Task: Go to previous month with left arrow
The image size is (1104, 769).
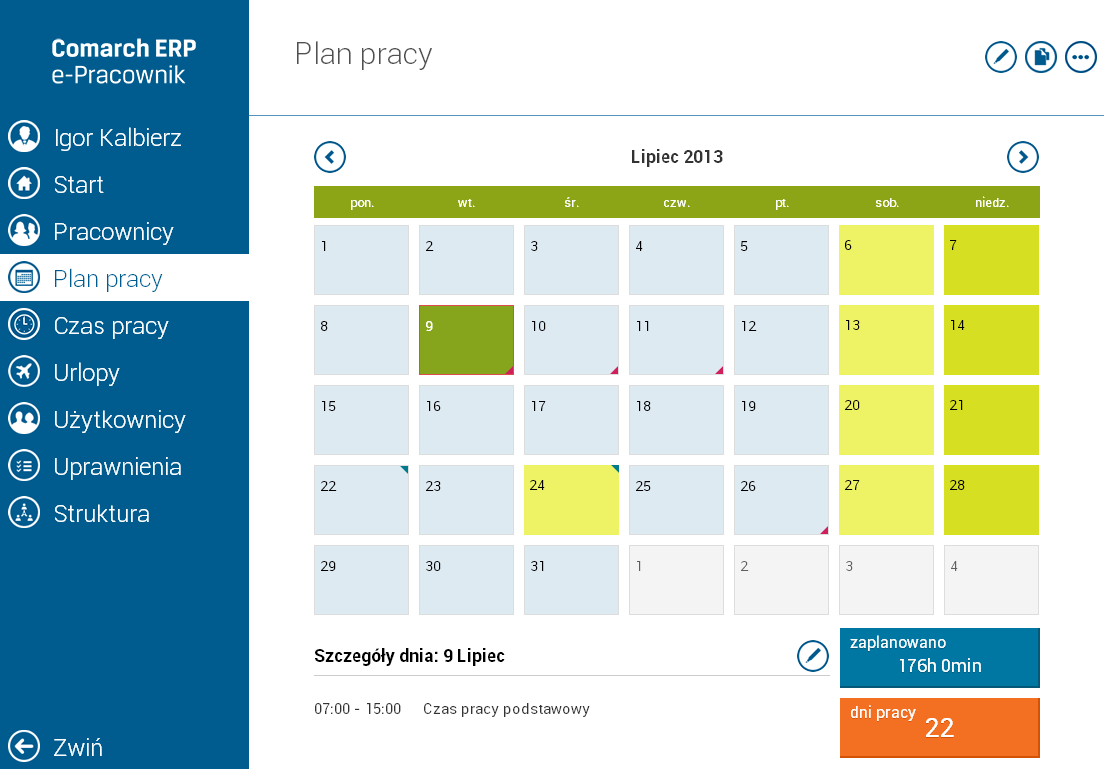Action: (330, 157)
